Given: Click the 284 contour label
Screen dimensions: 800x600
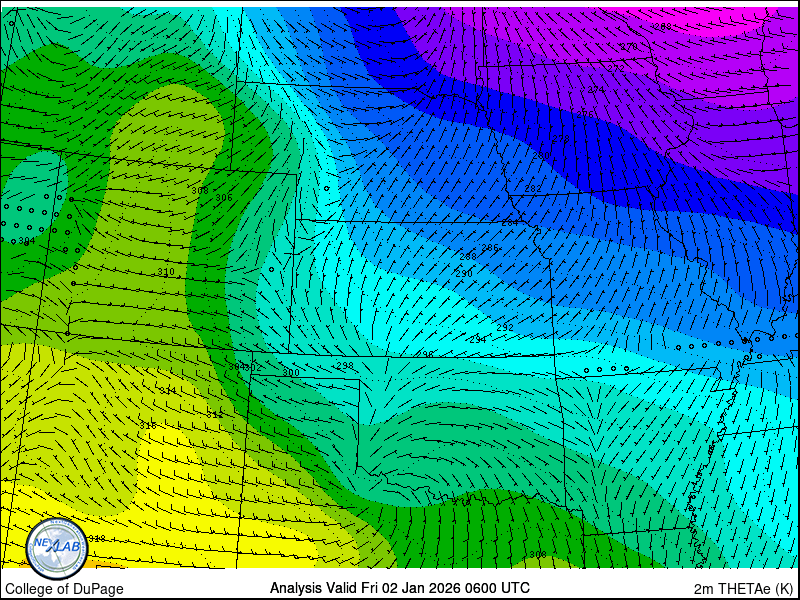Looking at the screenshot, I should pos(510,223).
